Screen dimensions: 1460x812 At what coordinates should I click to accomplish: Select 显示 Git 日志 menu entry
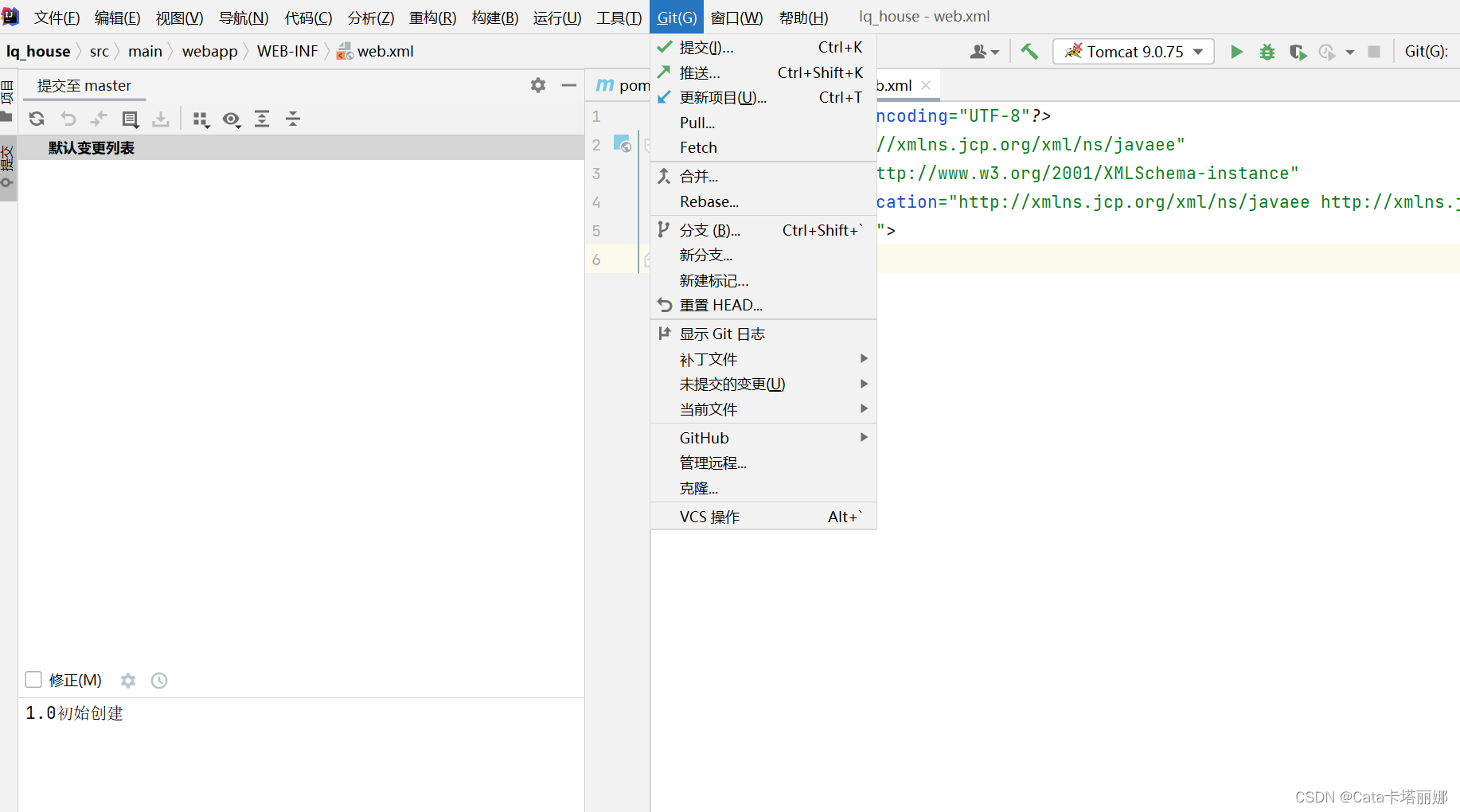coord(763,334)
